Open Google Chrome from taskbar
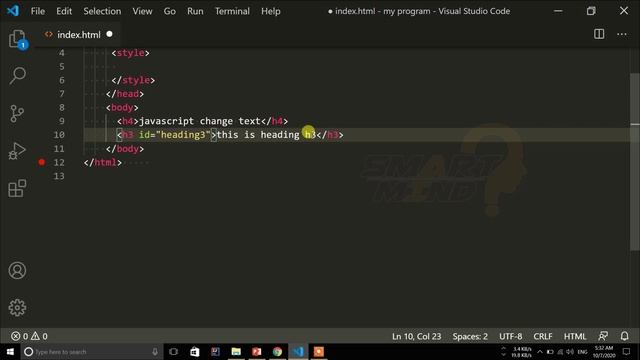The image size is (640, 360). point(278,351)
